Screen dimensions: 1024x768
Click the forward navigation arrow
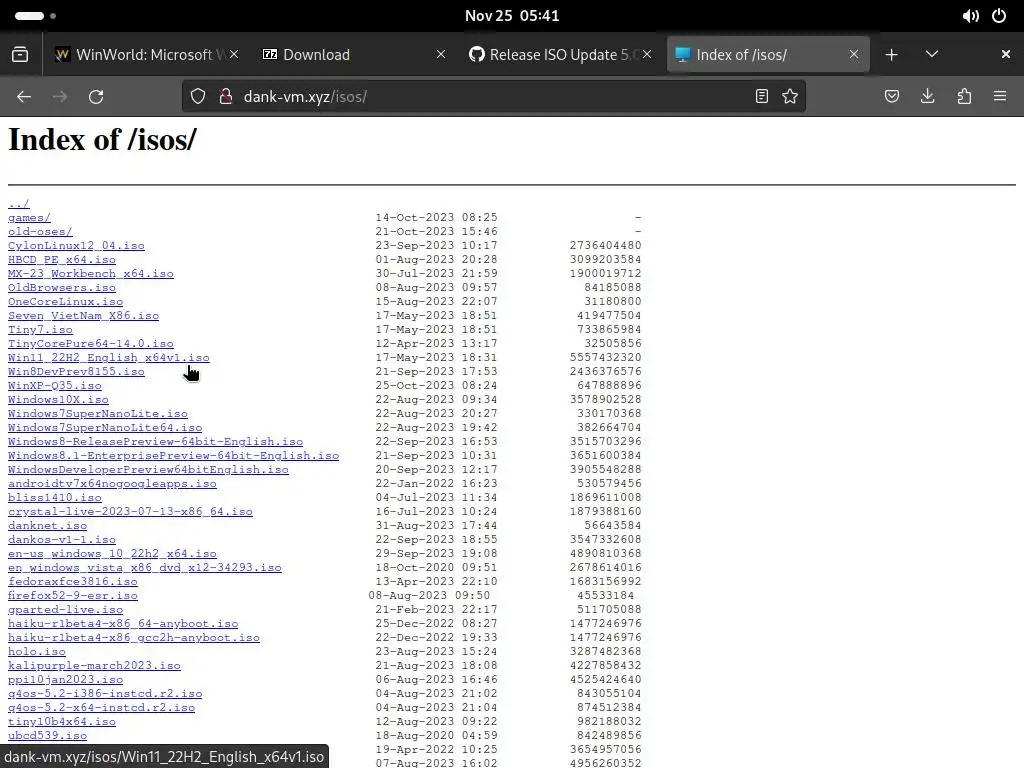click(60, 97)
